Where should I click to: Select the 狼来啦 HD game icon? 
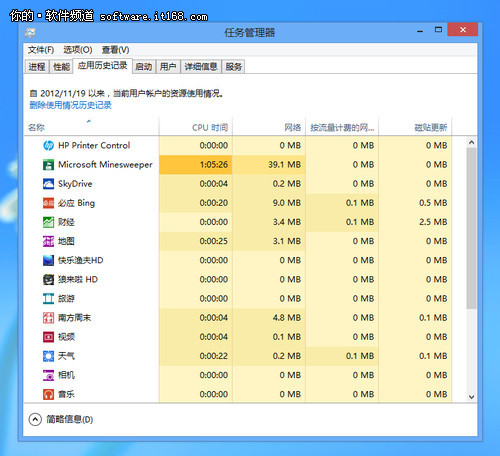pyautogui.click(x=48, y=280)
